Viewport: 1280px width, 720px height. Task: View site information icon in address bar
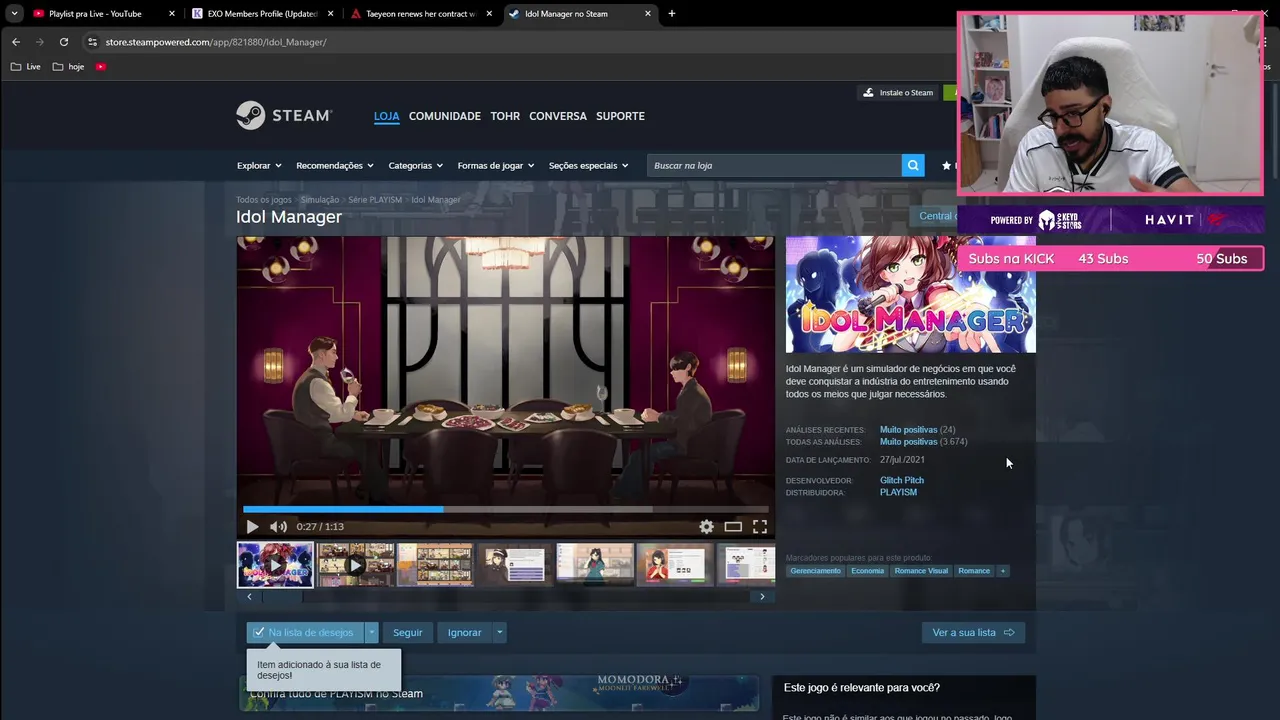[x=92, y=42]
